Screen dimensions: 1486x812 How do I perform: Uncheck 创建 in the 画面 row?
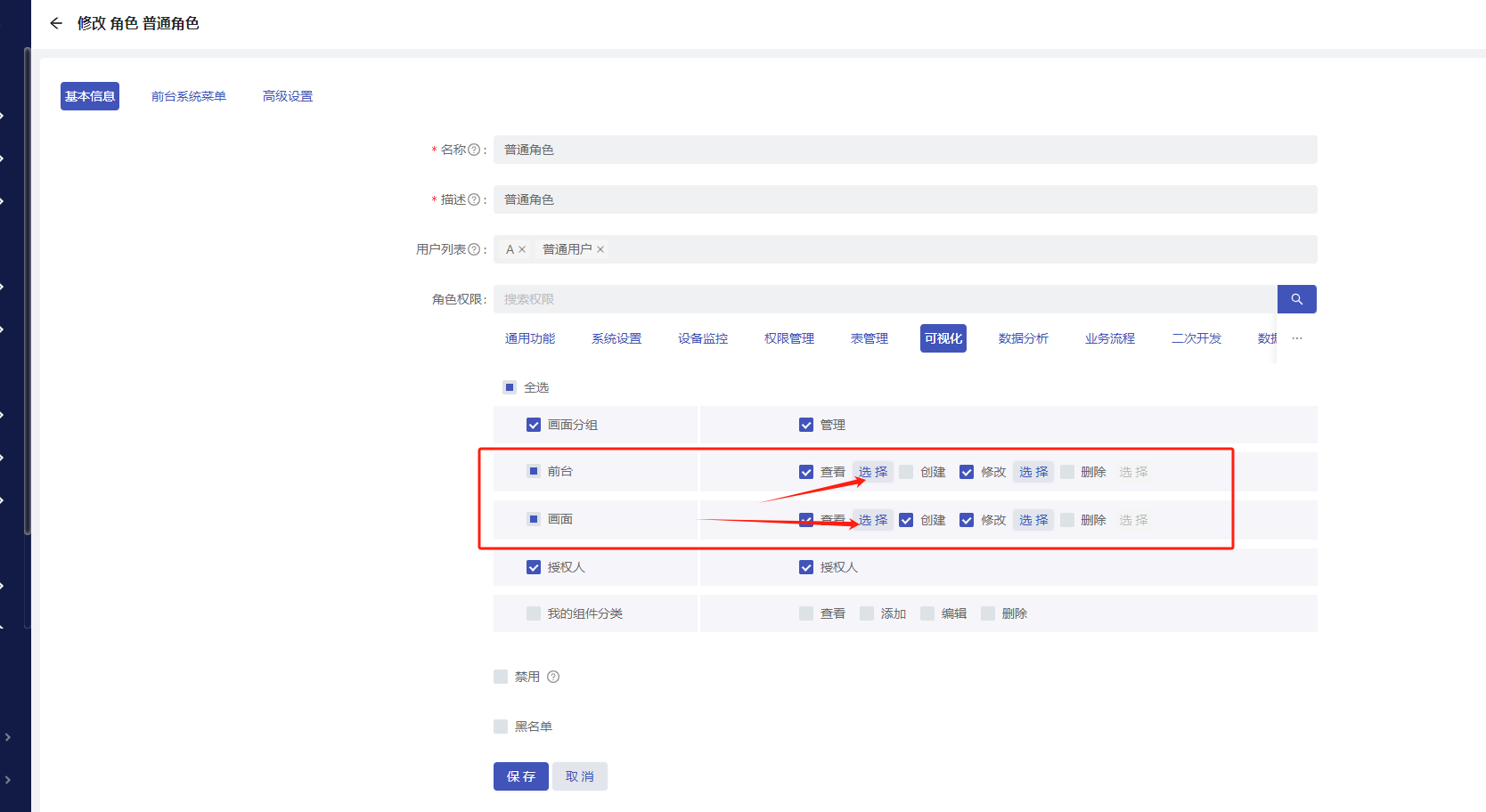pyautogui.click(x=906, y=520)
